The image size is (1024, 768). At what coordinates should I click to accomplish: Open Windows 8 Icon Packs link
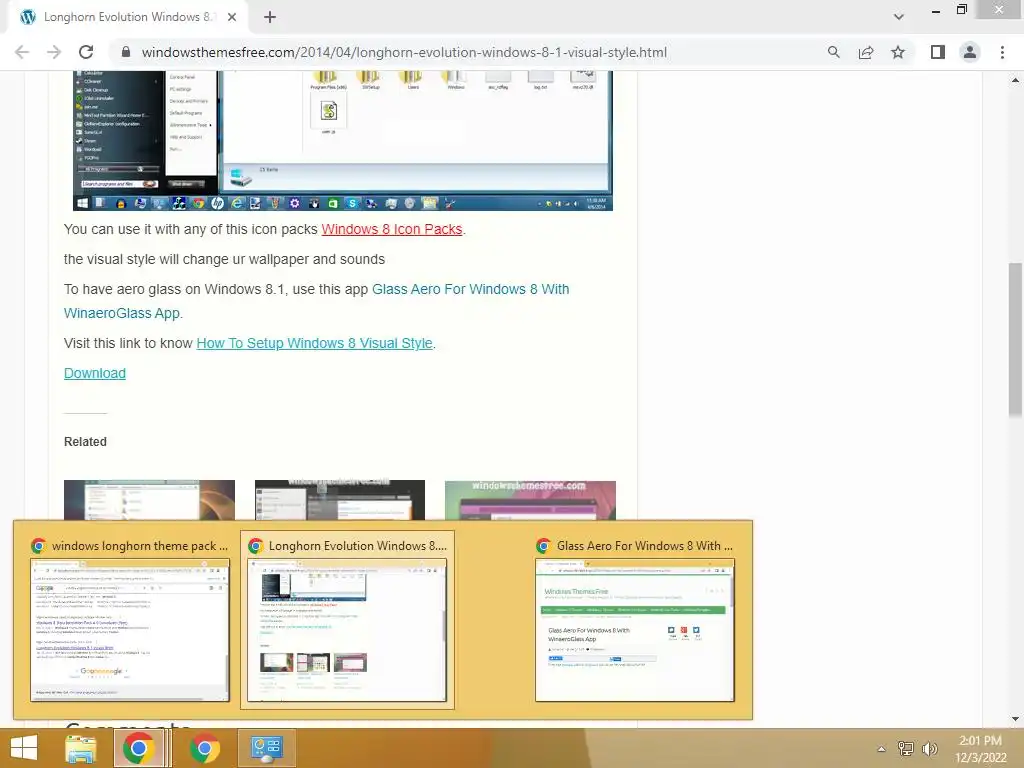(392, 229)
